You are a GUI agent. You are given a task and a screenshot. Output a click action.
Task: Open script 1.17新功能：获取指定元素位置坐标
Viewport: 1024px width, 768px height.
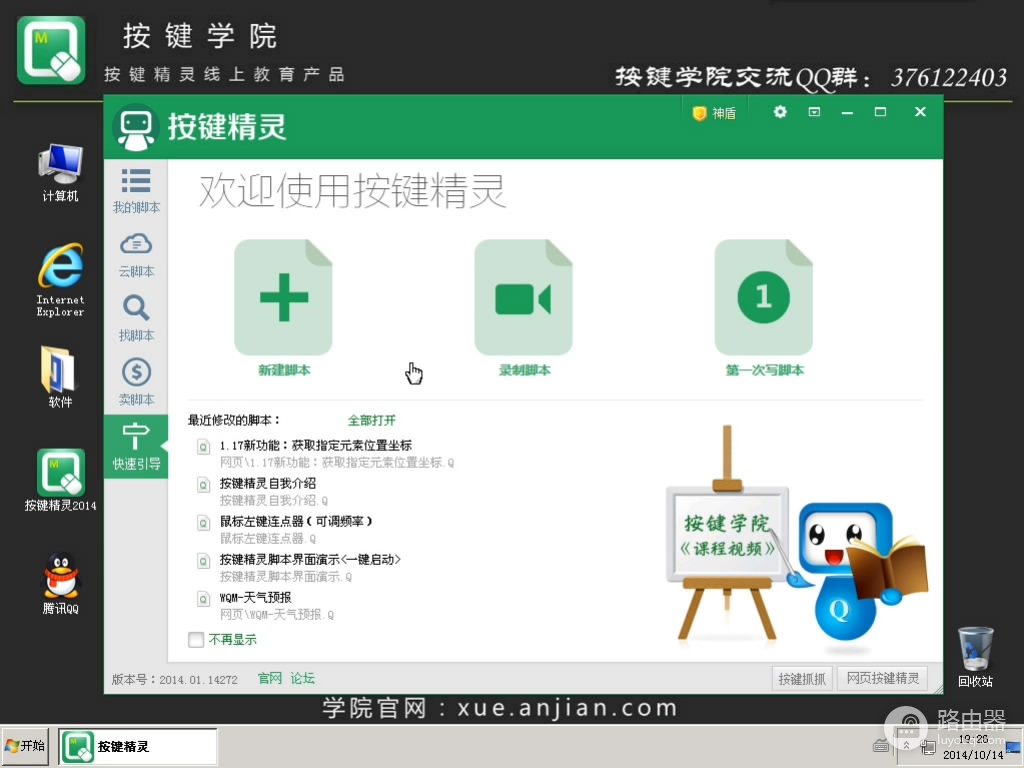315,445
